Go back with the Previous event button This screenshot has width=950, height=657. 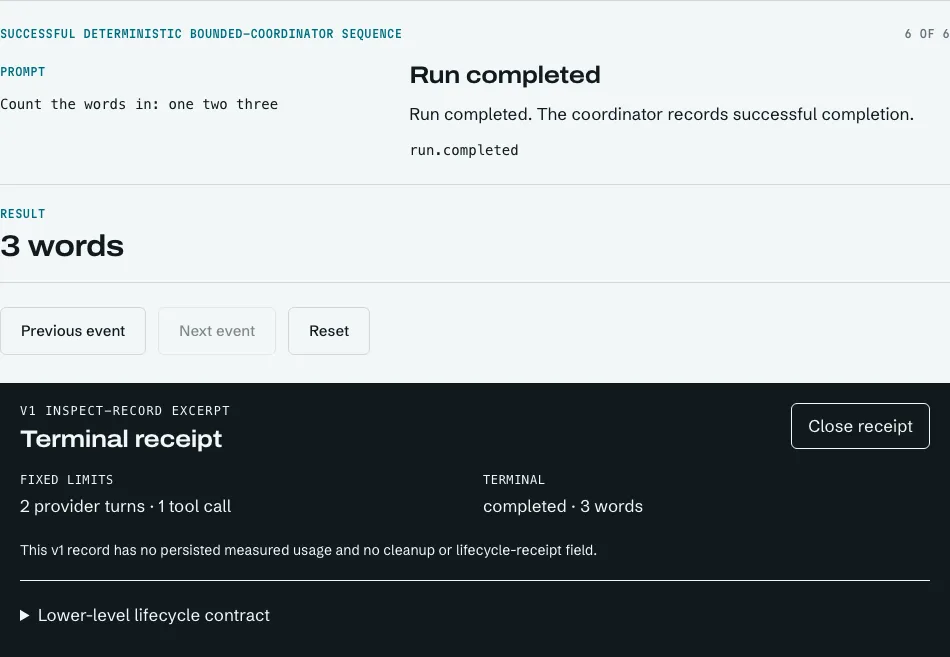click(x=73, y=331)
